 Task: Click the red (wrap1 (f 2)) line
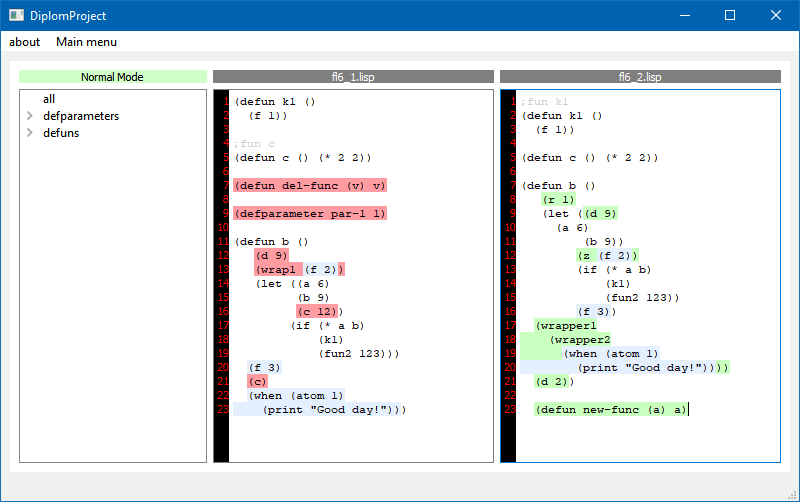point(299,269)
